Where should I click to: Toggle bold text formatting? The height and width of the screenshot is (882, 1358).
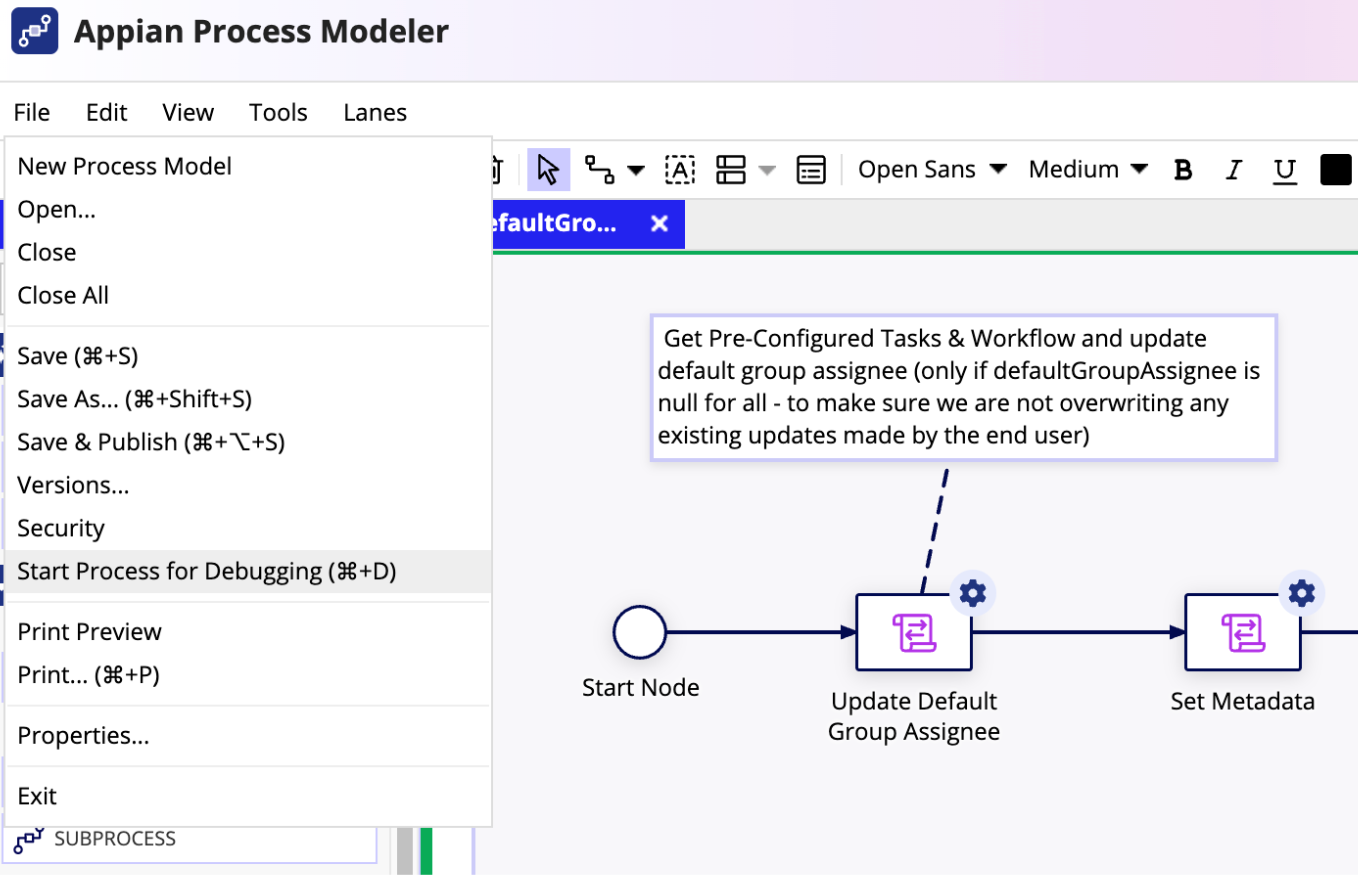pyautogui.click(x=1183, y=170)
